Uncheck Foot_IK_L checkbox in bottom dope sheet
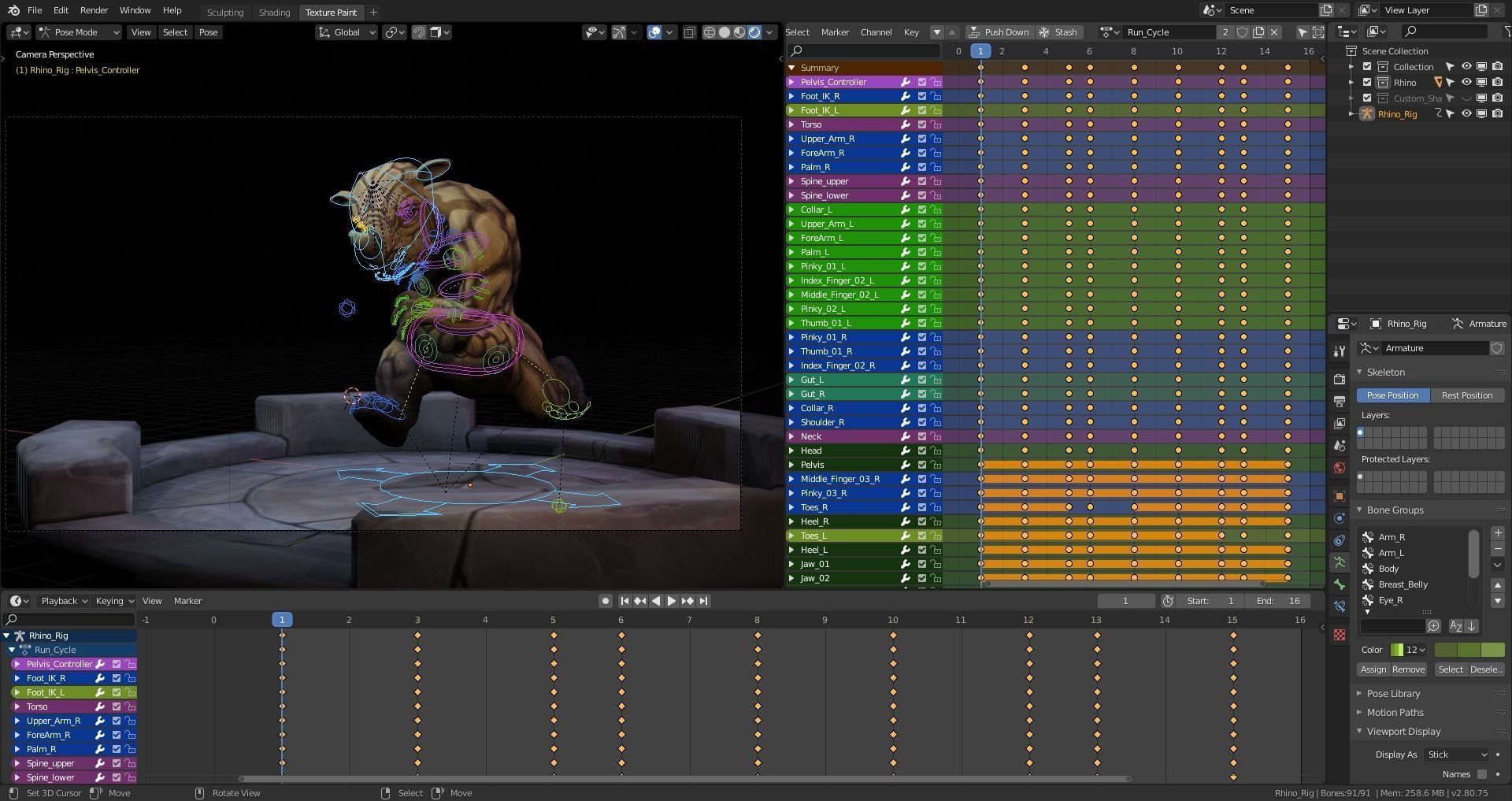This screenshot has height=801, width=1512. [117, 692]
